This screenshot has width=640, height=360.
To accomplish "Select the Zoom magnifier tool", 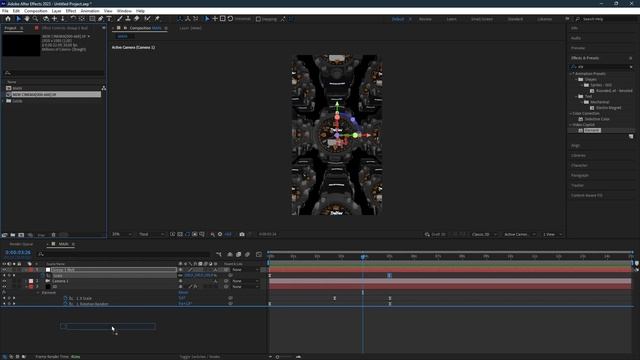I will click(36, 19).
